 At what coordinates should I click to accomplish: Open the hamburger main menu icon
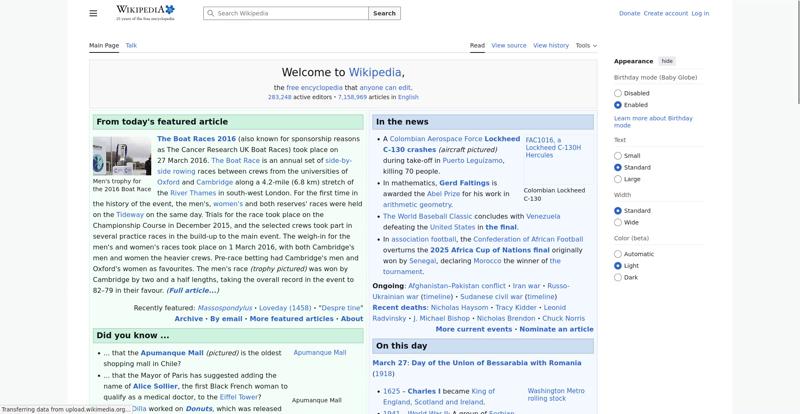coord(93,13)
